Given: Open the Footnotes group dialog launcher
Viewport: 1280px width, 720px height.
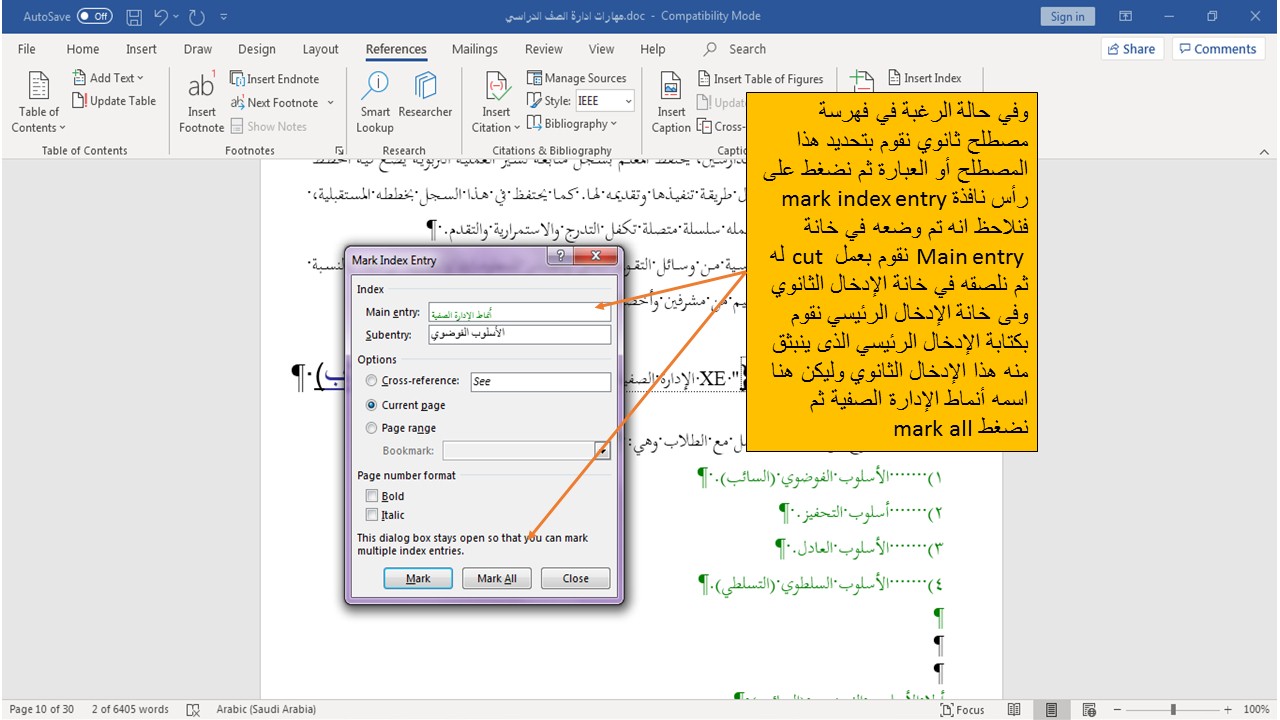Looking at the screenshot, I should [340, 151].
